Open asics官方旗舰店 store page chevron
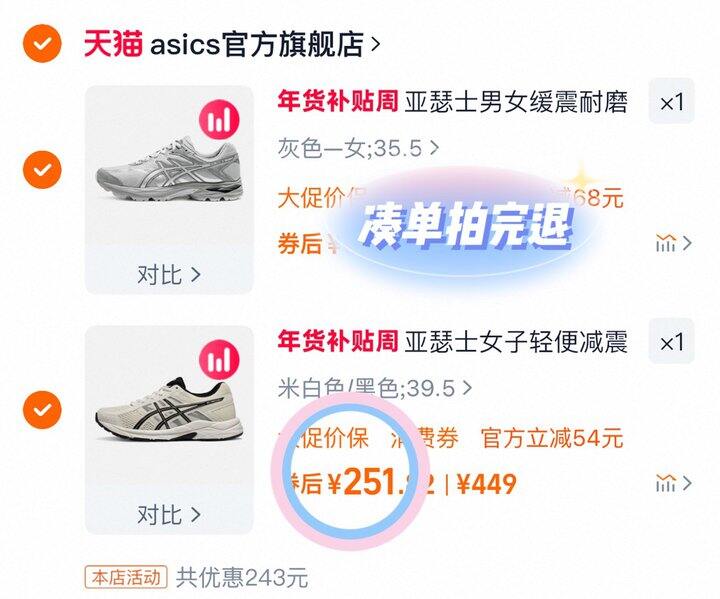The width and height of the screenshot is (720, 599). click(375, 44)
